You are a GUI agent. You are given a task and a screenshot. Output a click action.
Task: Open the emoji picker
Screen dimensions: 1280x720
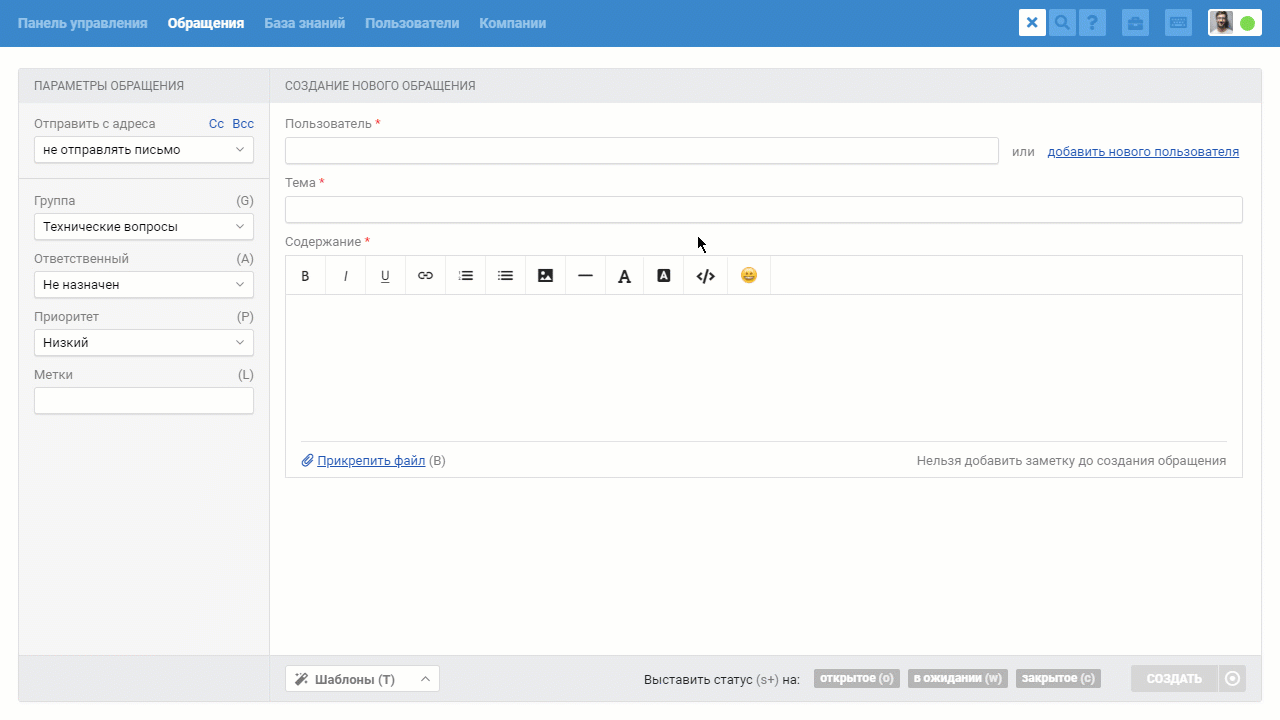pos(749,276)
